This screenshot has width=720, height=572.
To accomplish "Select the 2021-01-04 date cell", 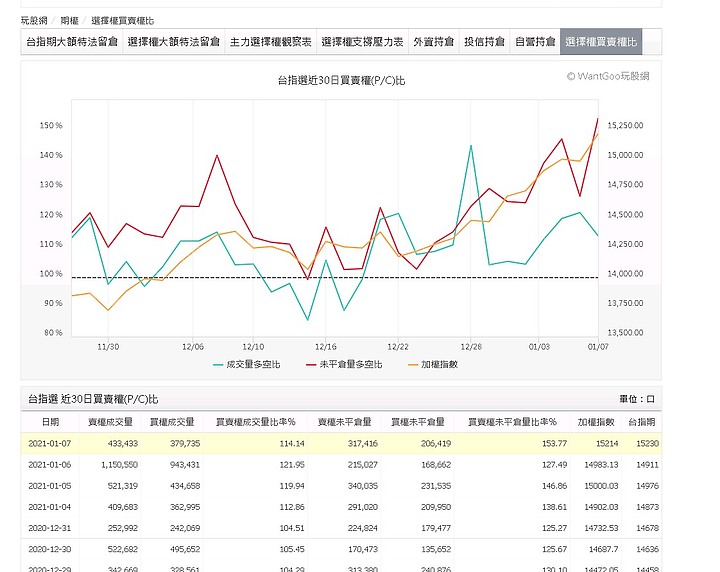I will click(50, 507).
